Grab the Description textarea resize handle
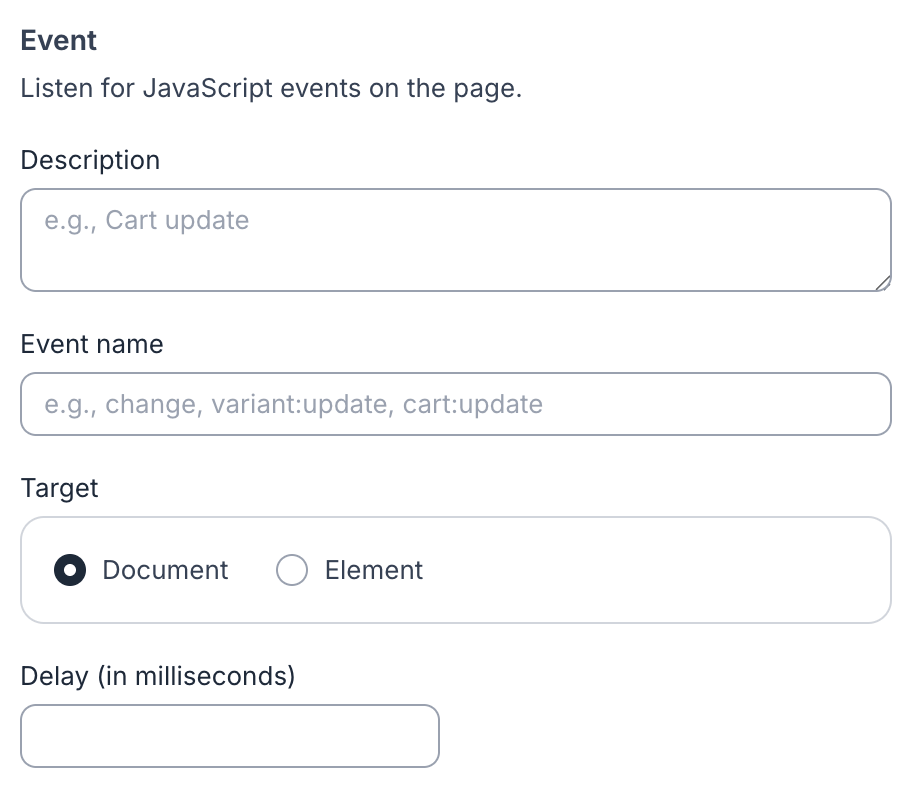The height and width of the screenshot is (786, 908). coord(882,283)
